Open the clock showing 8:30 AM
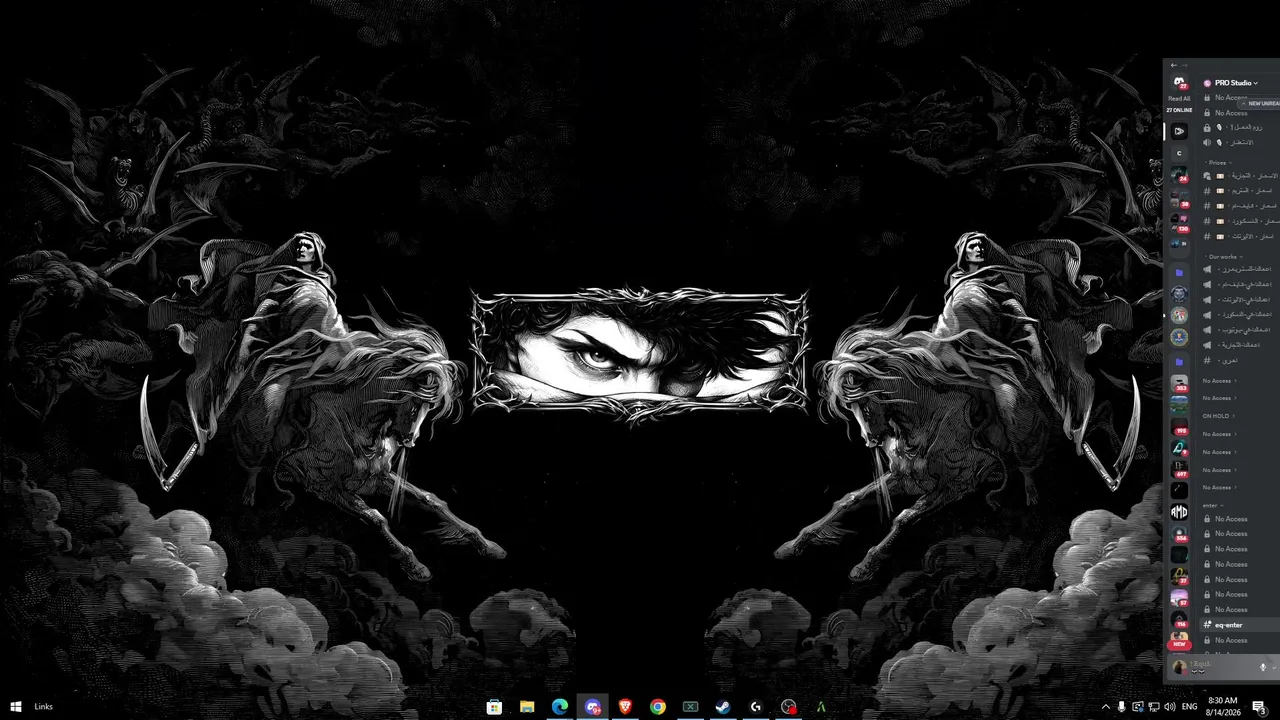This screenshot has width=1280, height=720. coord(1222,707)
